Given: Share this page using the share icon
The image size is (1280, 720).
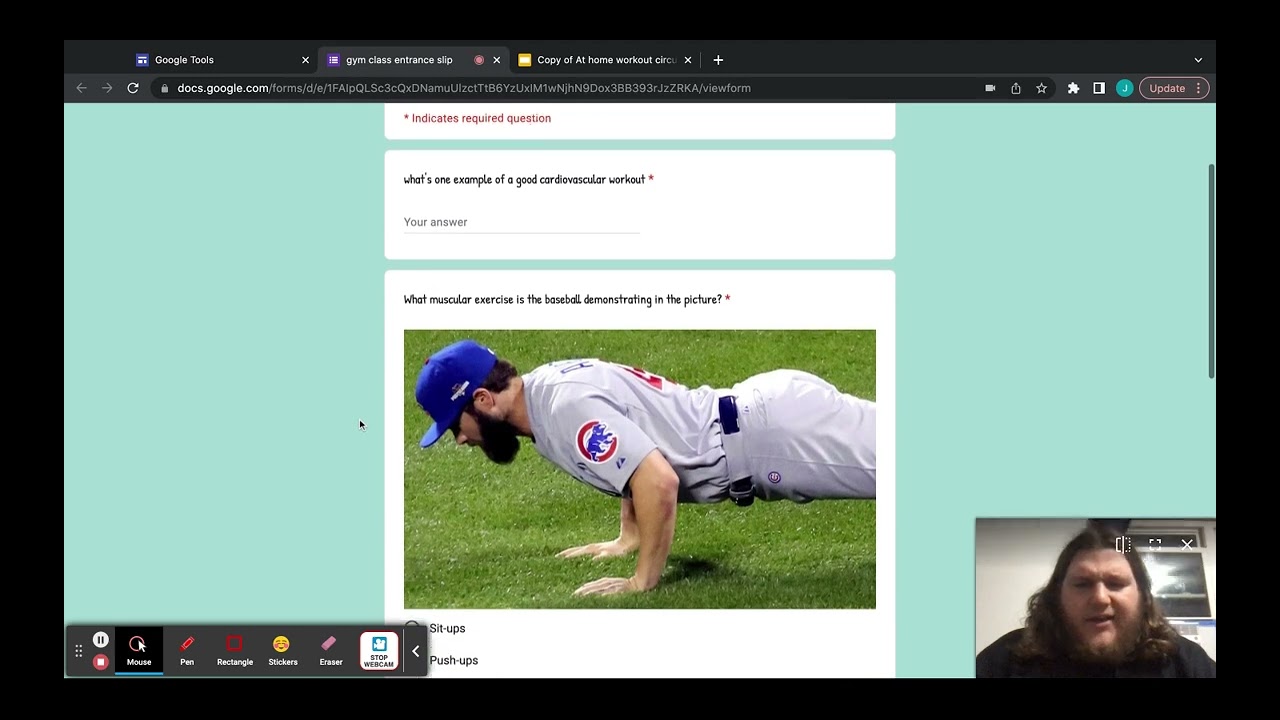Looking at the screenshot, I should tap(1016, 88).
